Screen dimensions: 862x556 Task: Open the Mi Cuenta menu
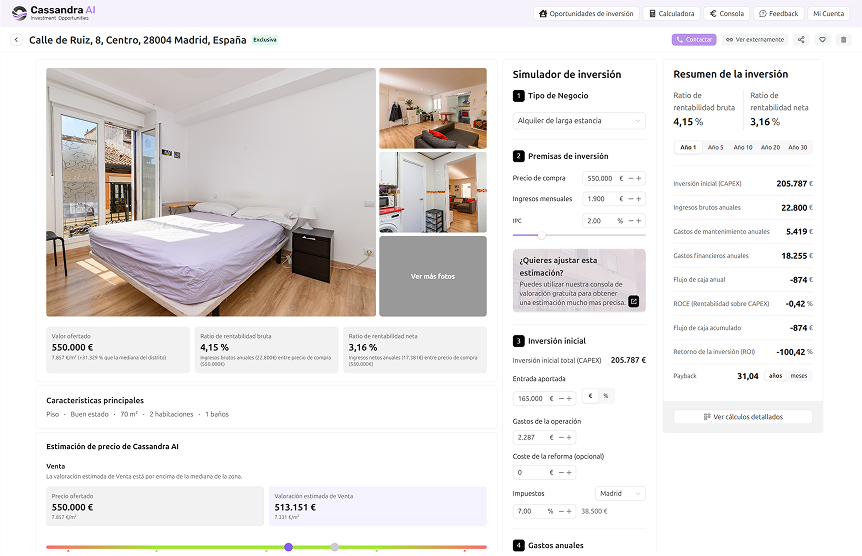click(828, 14)
